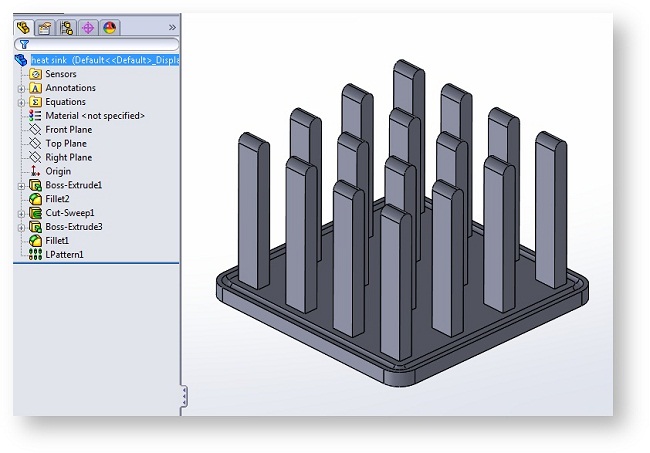Image resolution: width=650 pixels, height=453 pixels.
Task: Open the FeatureManager design tree tab
Action: 23,28
